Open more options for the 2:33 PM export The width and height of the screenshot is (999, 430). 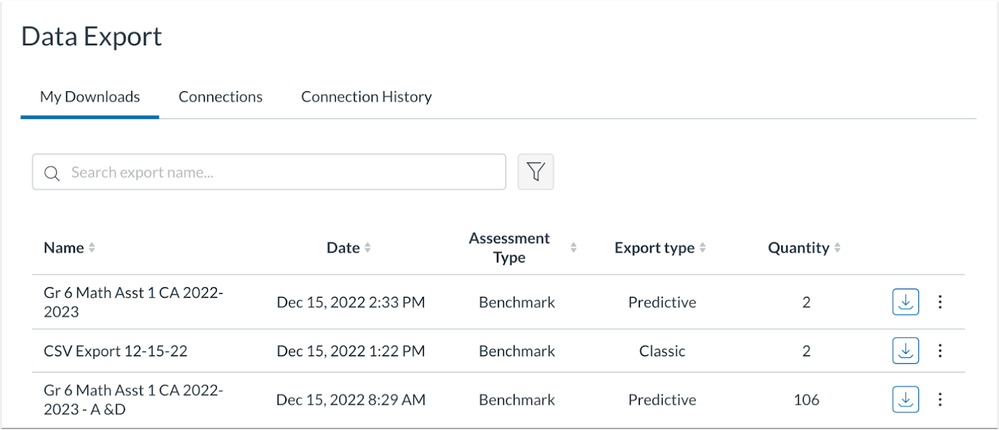tap(940, 302)
